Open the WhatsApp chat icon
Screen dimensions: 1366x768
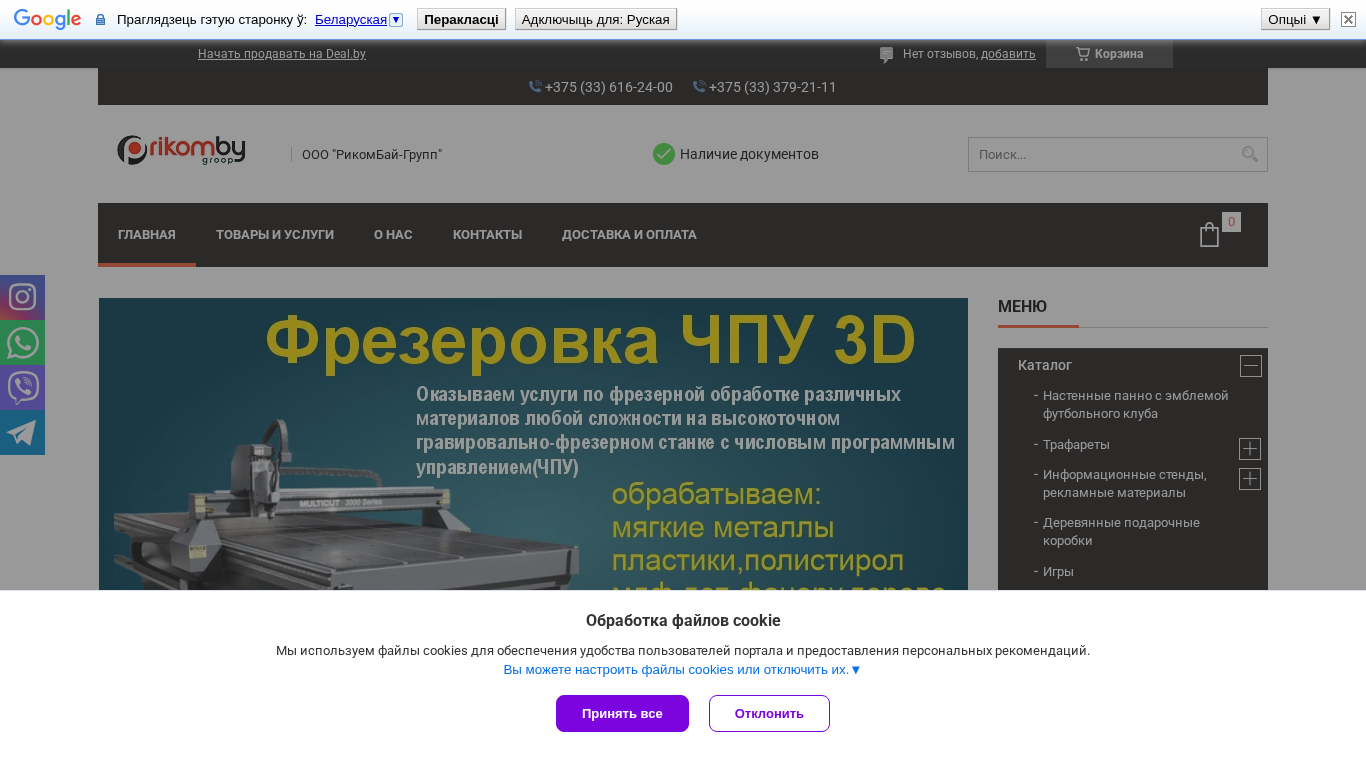[x=22, y=342]
